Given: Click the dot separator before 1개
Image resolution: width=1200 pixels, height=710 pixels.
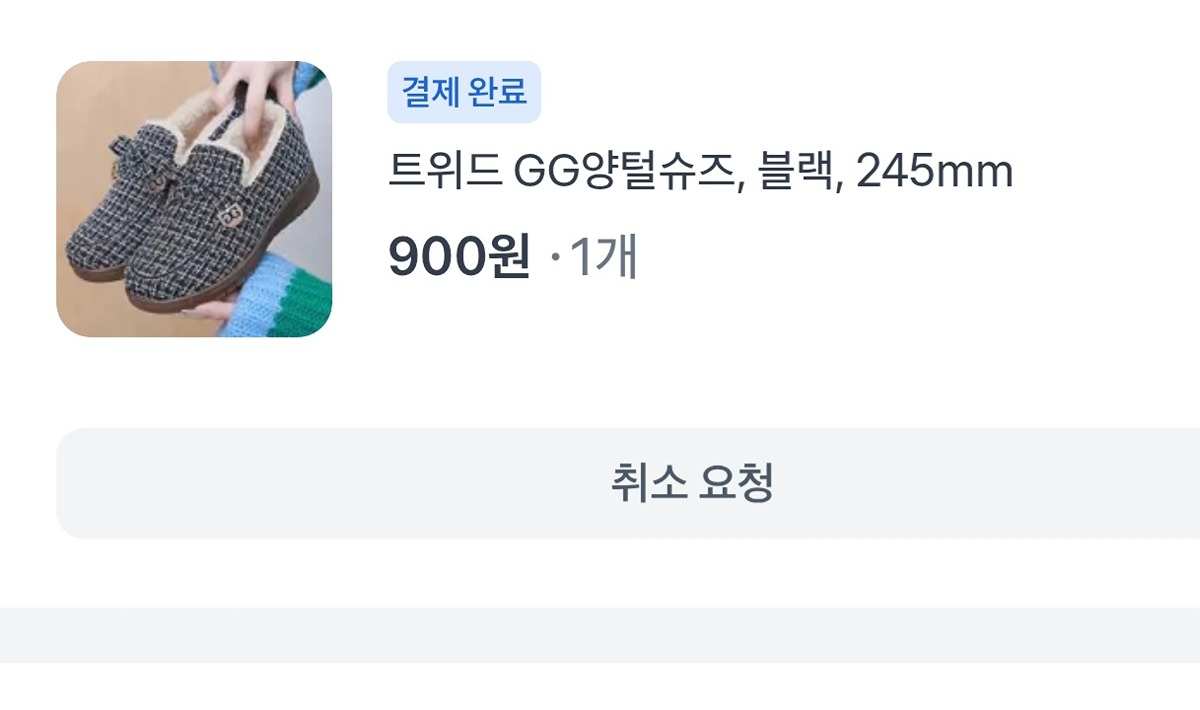Looking at the screenshot, I should [x=556, y=260].
